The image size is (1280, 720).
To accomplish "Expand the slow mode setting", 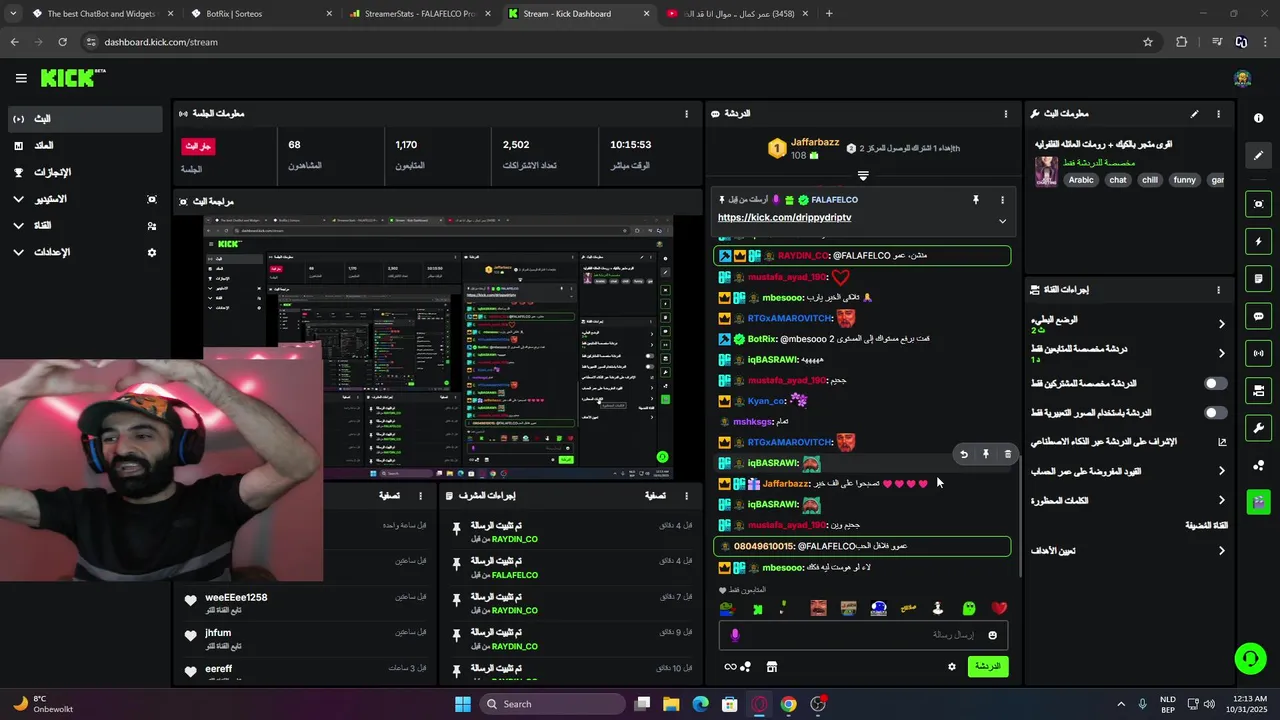I will (x=1221, y=324).
